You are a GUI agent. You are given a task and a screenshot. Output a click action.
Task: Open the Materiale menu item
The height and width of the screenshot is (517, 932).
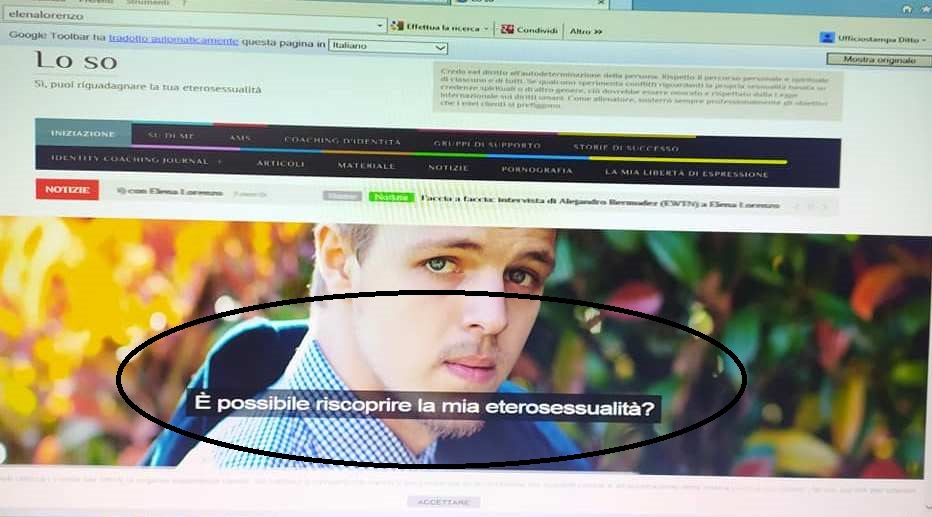coord(366,166)
